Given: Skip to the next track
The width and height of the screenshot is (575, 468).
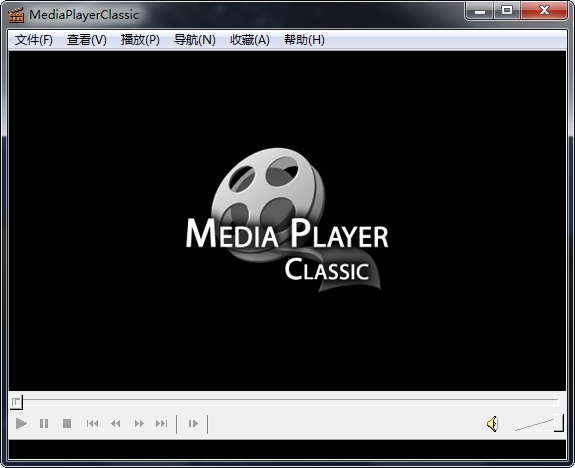Looking at the screenshot, I should (161, 424).
